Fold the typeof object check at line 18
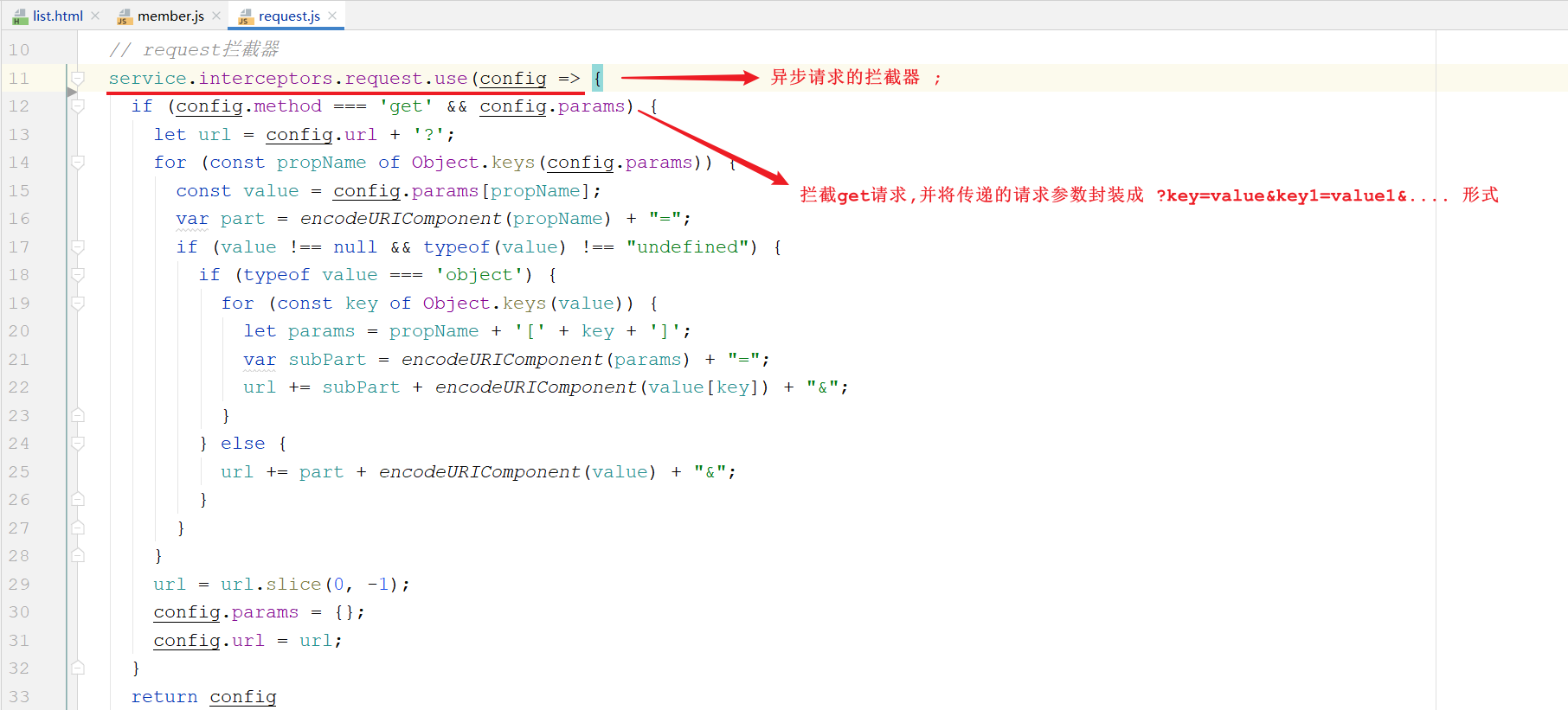This screenshot has height=710, width=1568. point(78,275)
